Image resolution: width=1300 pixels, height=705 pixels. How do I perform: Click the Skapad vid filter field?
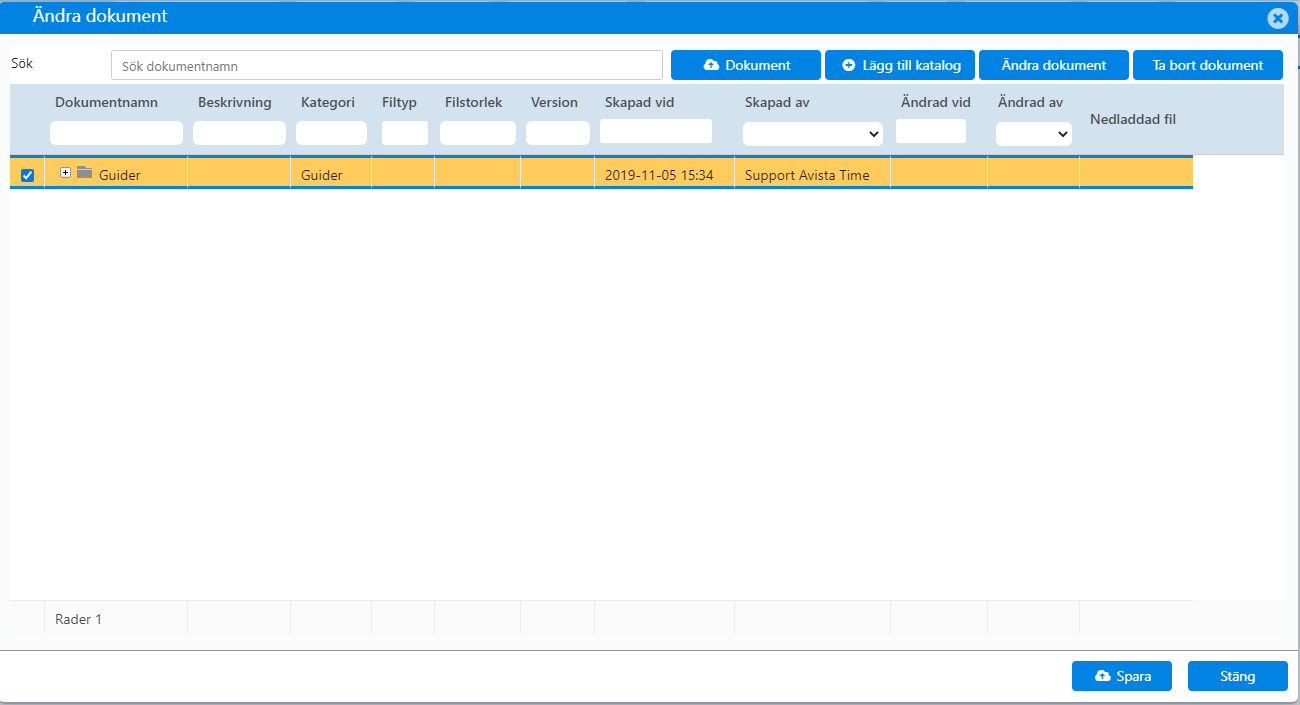pos(656,131)
